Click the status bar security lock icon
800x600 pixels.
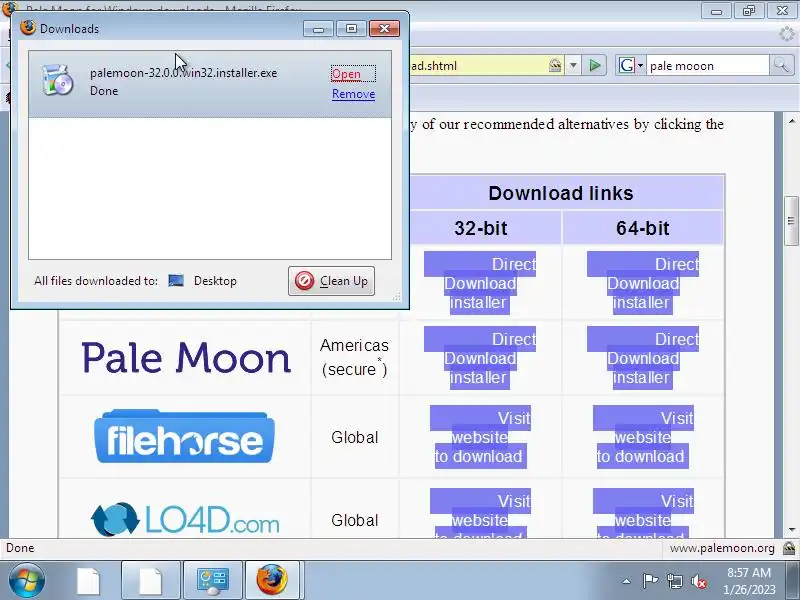point(789,548)
